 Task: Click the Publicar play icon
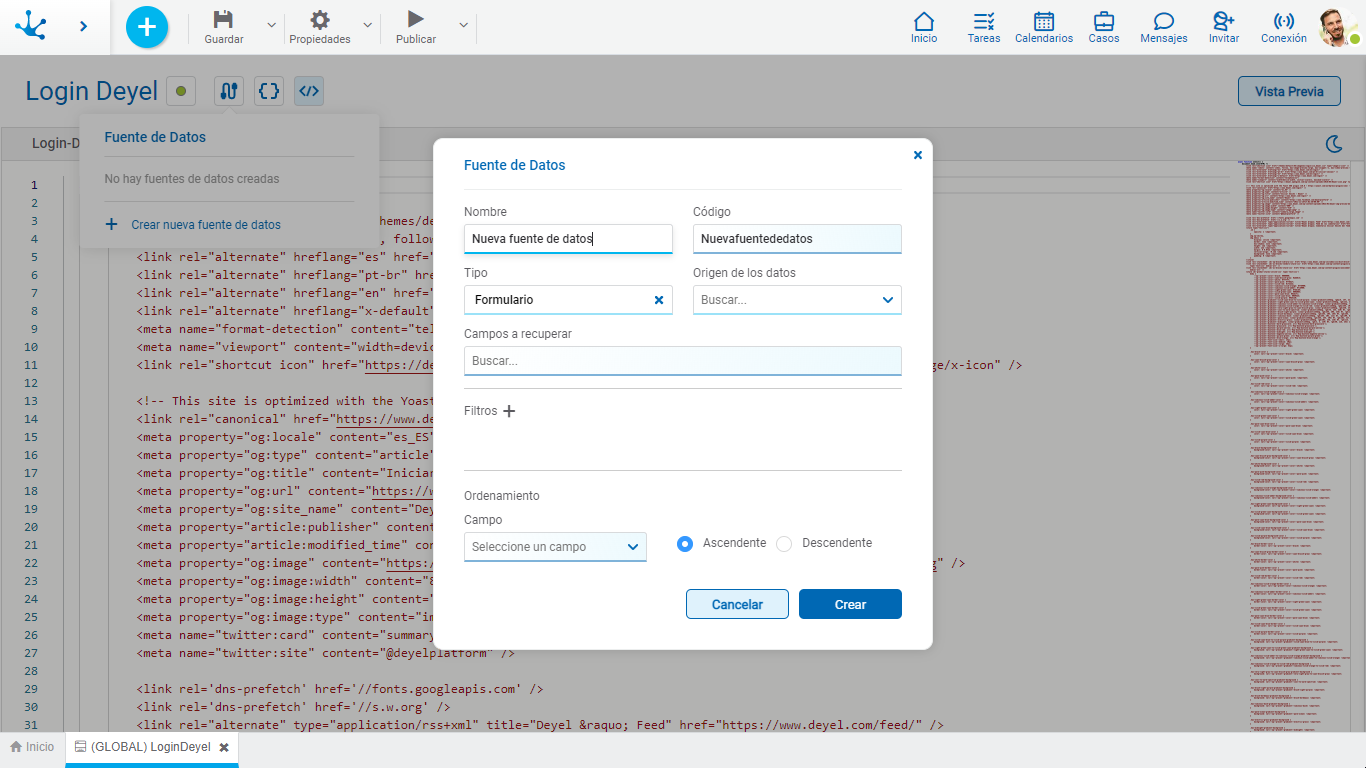416,19
